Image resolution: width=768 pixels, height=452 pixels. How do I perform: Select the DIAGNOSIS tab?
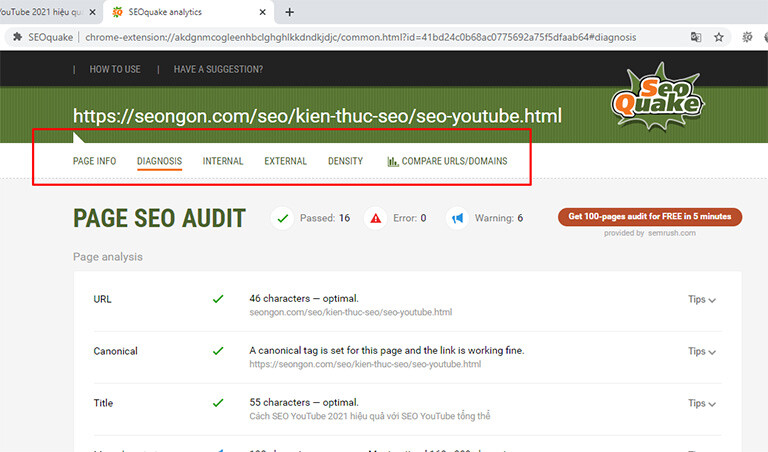coord(159,161)
